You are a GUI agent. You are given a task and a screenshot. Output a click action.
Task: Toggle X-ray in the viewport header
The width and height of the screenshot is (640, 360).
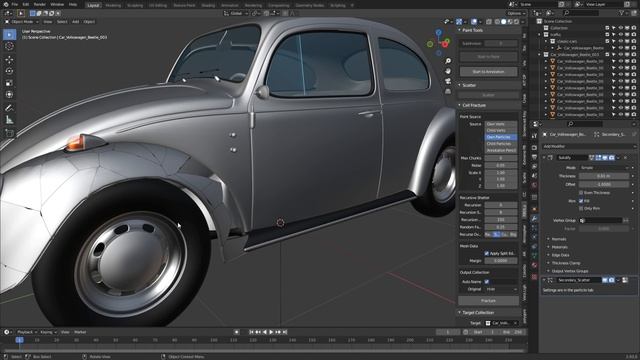(x=489, y=22)
